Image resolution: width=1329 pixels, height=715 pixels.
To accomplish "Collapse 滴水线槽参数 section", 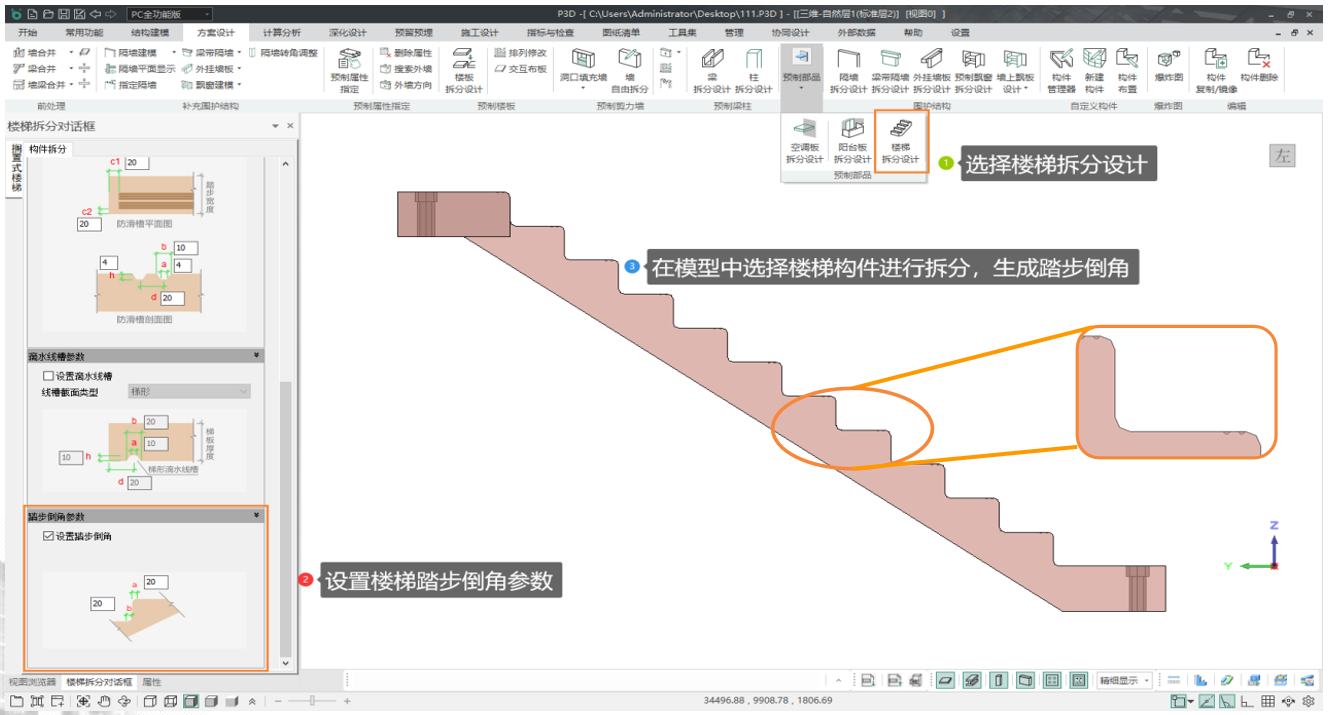I will [257, 356].
